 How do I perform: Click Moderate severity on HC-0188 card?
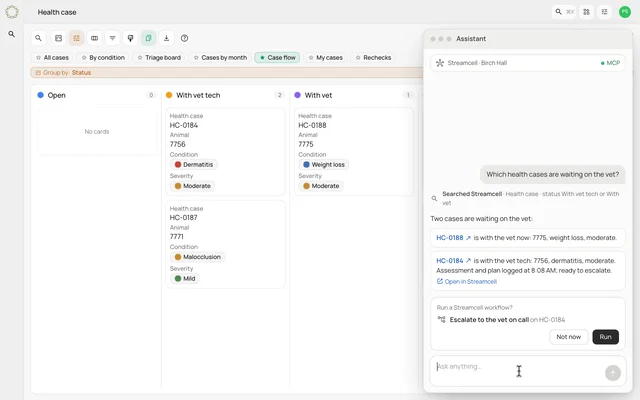point(321,186)
